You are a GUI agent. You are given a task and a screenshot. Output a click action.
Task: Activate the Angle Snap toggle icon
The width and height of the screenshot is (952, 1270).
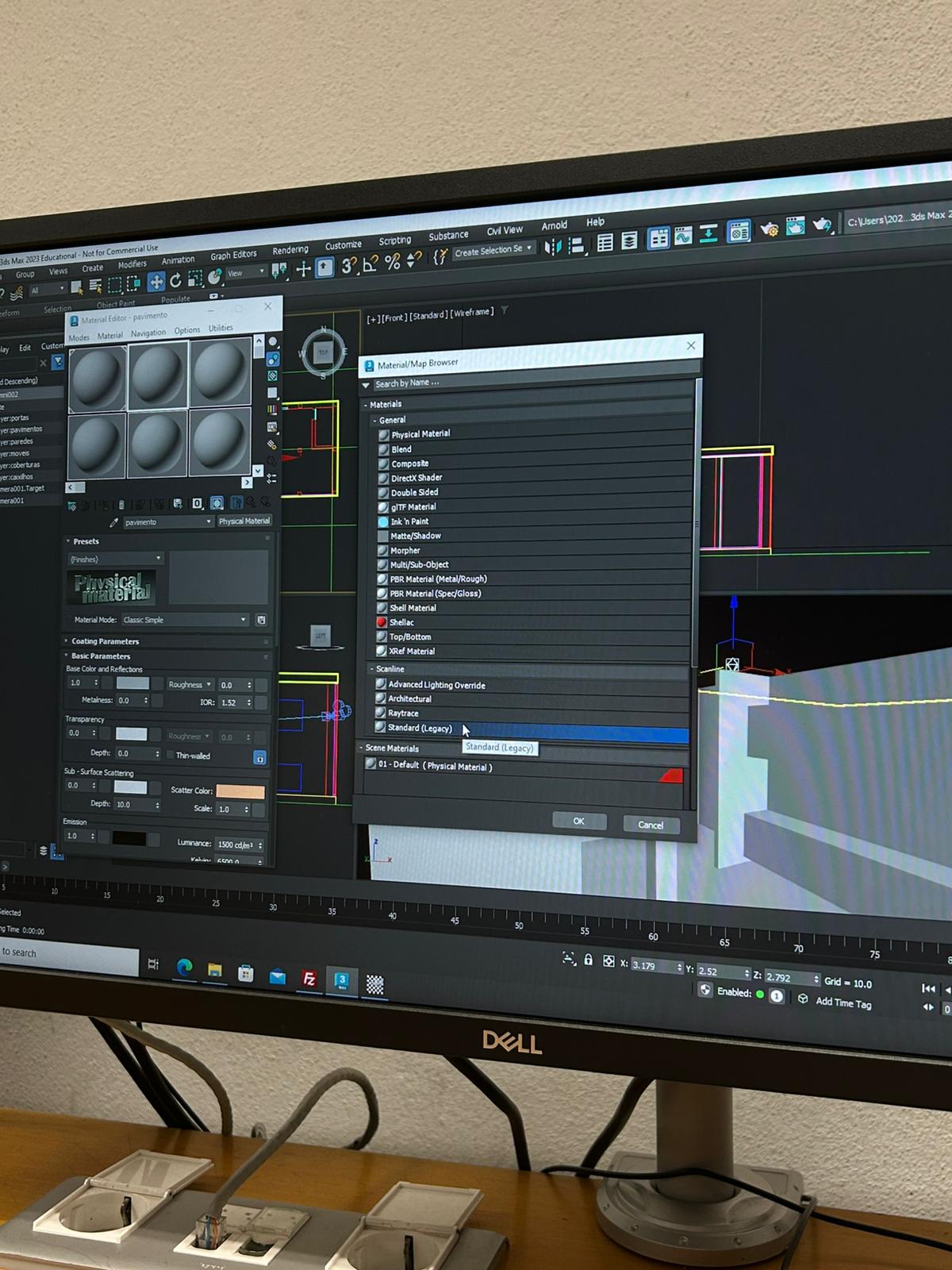pos(370,264)
